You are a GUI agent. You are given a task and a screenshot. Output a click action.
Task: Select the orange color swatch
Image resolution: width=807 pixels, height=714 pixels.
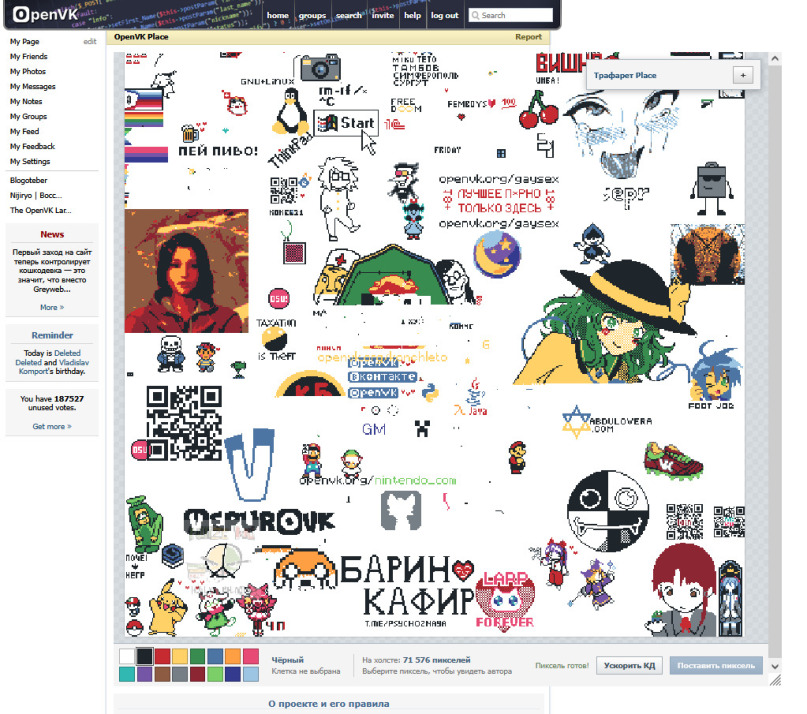click(233, 656)
